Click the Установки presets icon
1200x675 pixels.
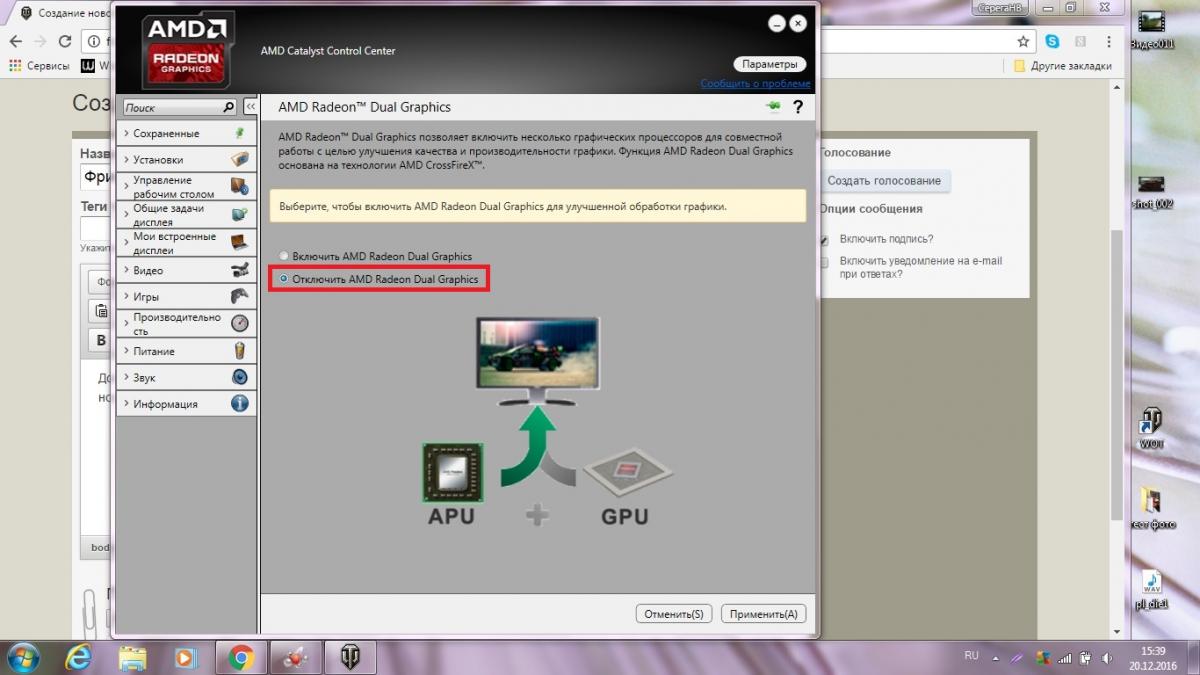[240, 159]
